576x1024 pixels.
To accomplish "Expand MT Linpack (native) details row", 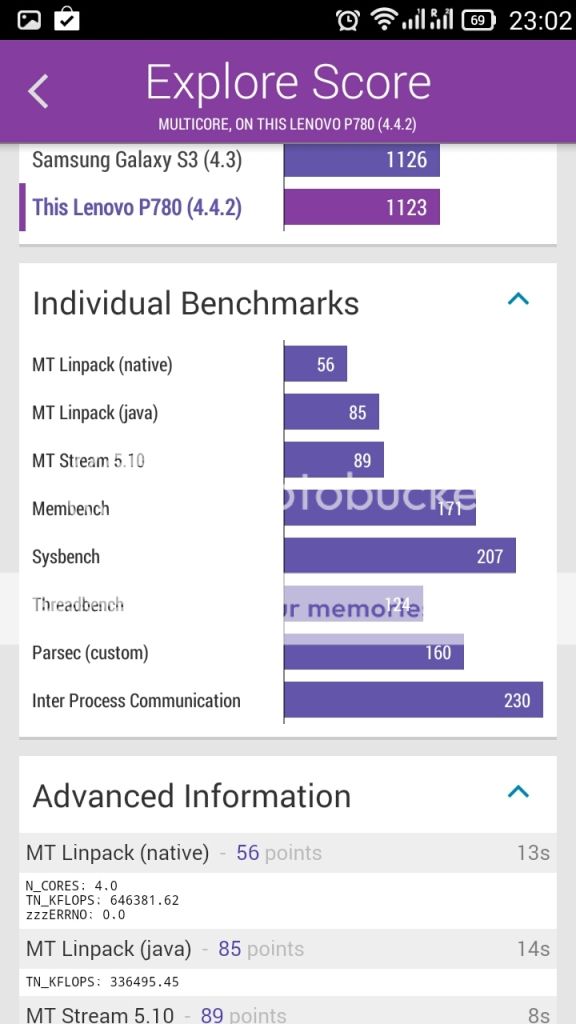I will pyautogui.click(x=288, y=853).
